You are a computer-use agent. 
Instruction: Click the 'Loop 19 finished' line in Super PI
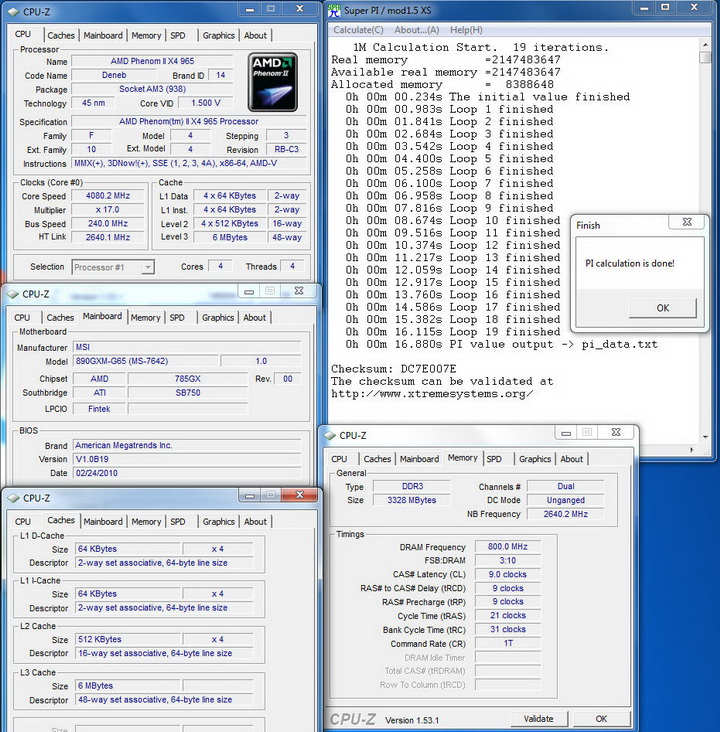[453, 332]
